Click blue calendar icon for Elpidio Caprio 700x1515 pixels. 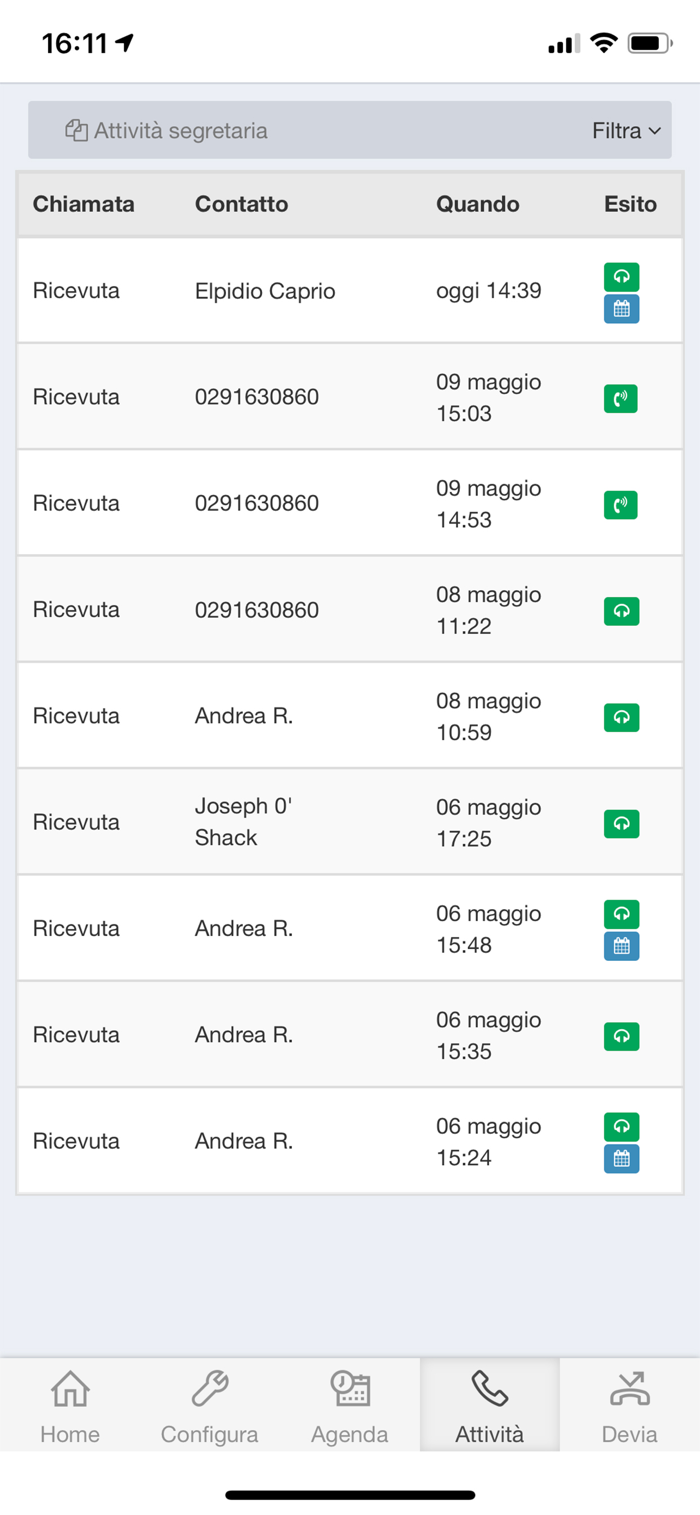point(621,308)
